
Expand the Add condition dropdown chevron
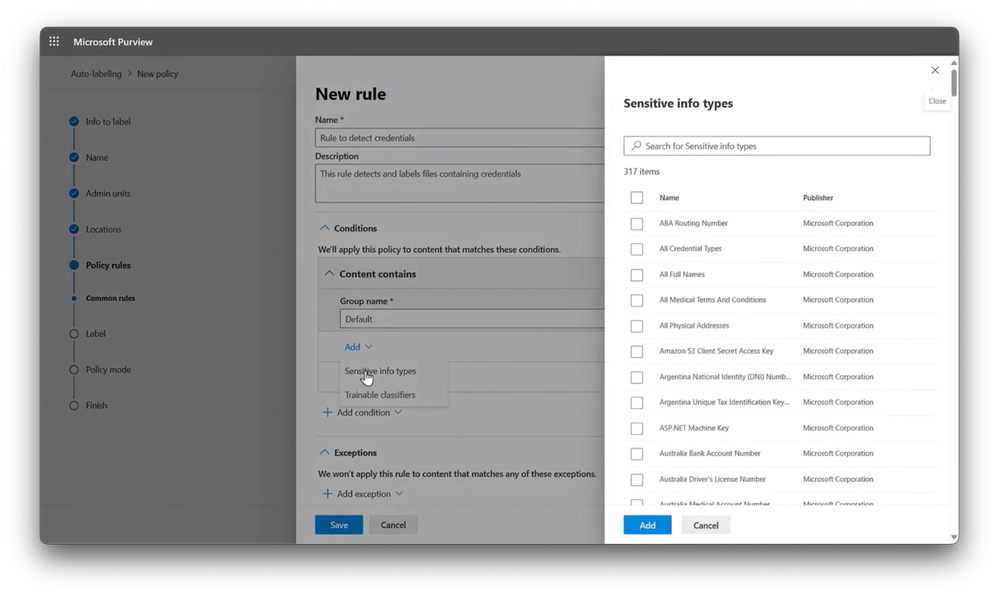398,412
